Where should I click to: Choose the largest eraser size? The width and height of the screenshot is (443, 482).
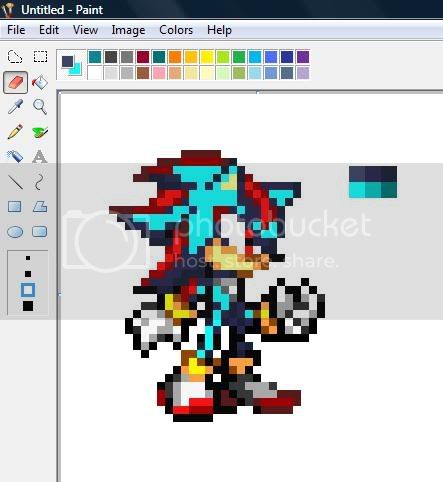pyautogui.click(x=28, y=306)
